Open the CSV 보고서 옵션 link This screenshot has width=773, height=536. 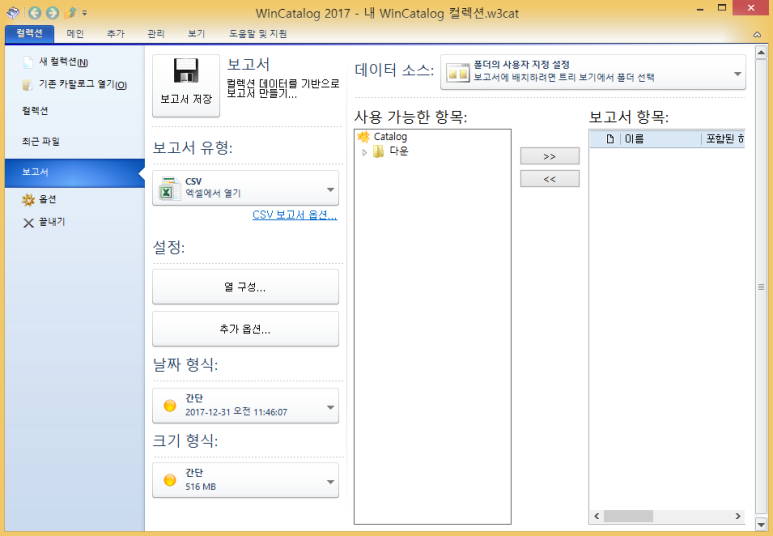[x=295, y=215]
